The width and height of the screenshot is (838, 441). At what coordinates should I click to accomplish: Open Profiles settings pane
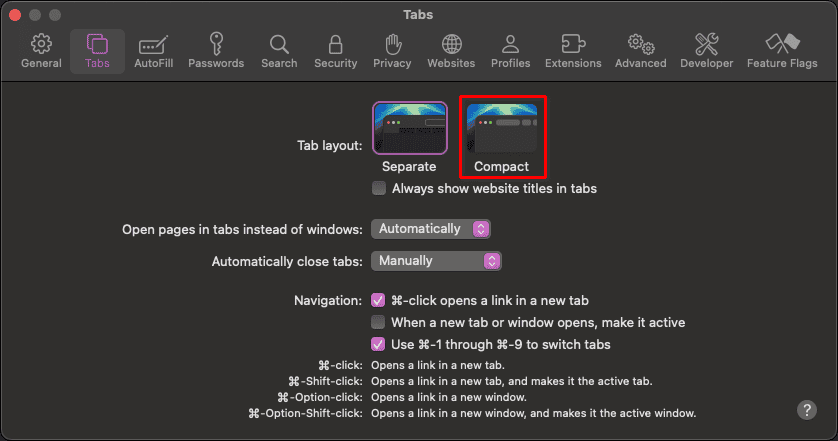(x=510, y=51)
